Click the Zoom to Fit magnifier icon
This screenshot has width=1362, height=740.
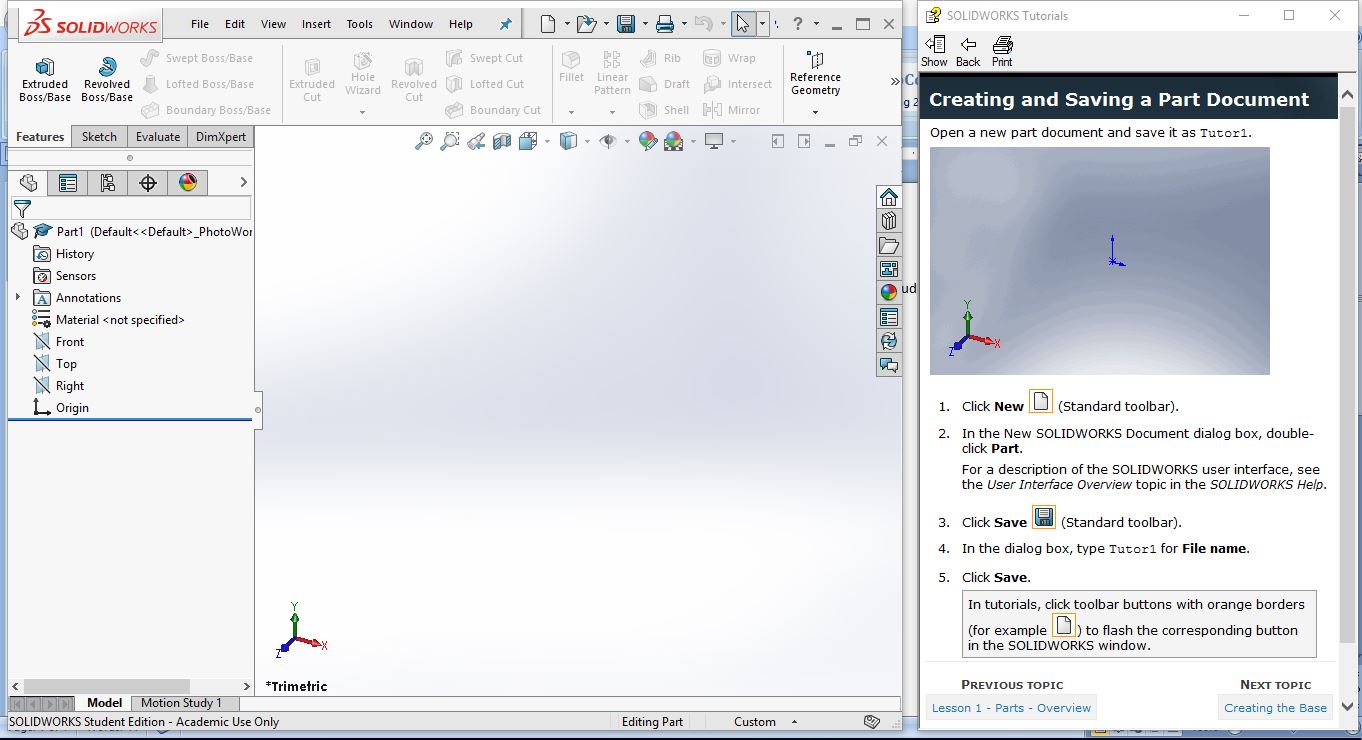click(424, 142)
